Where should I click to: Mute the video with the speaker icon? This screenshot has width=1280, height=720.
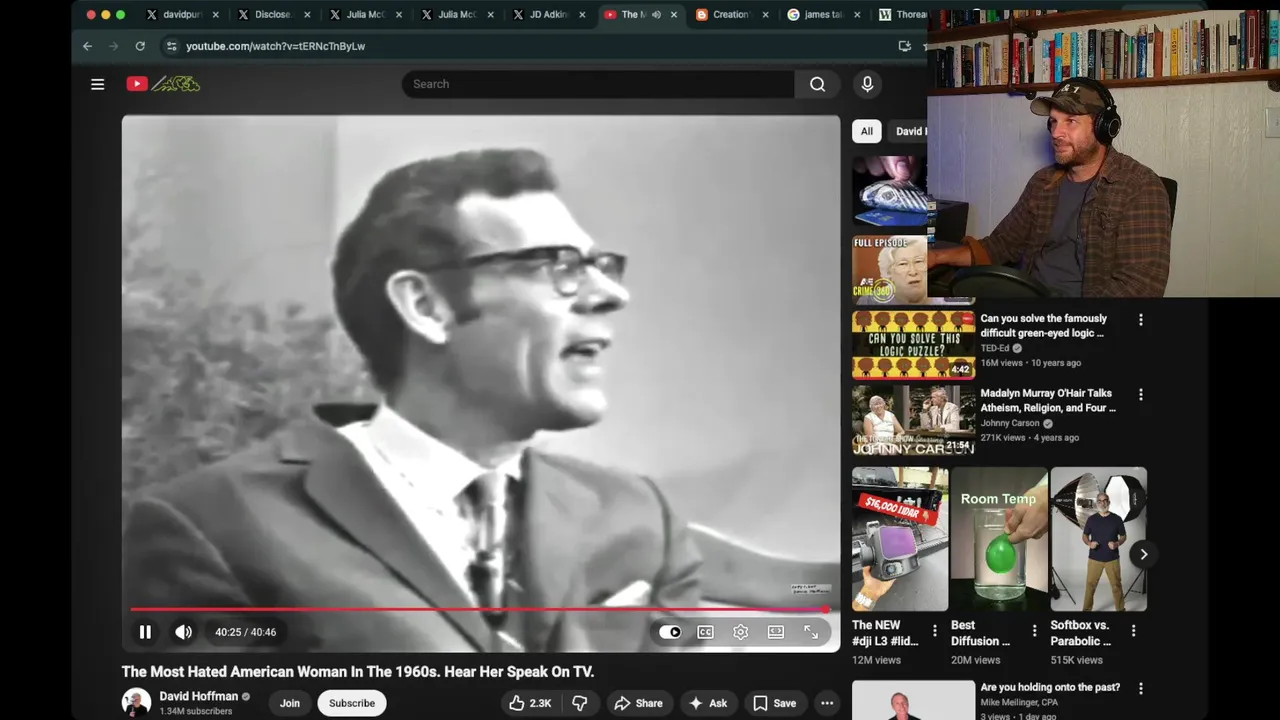184,632
